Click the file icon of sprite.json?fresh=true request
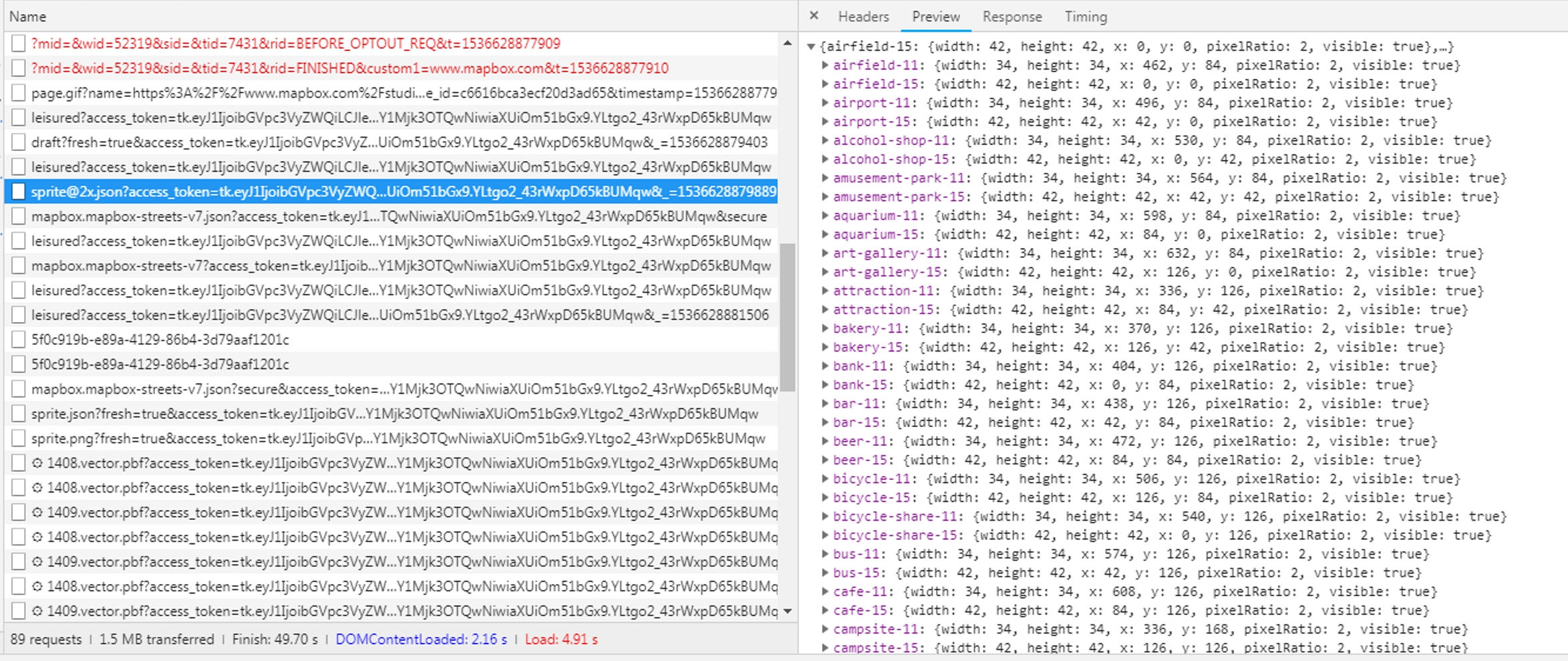 point(19,414)
